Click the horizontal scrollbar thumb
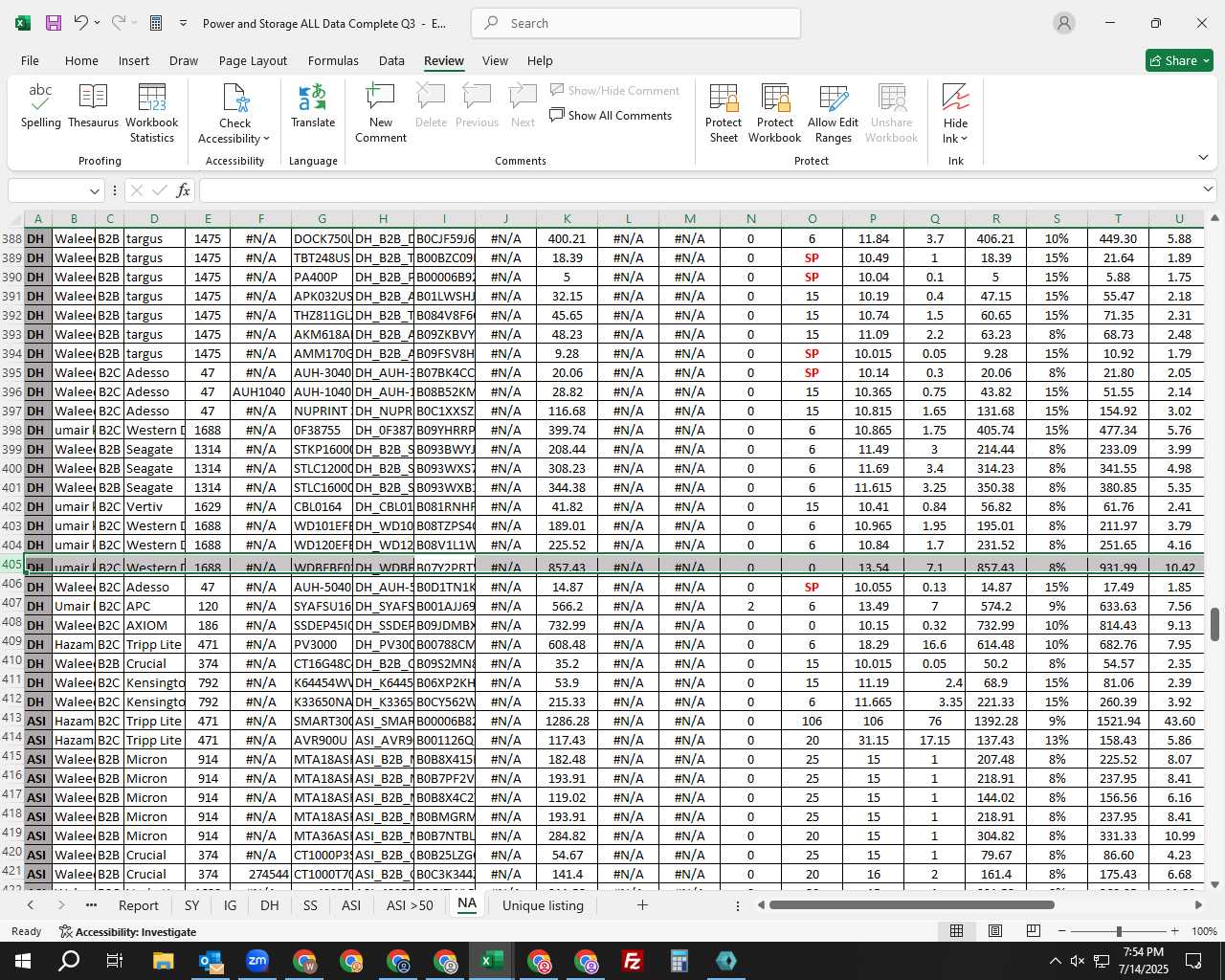The width and height of the screenshot is (1225, 980). (x=911, y=904)
